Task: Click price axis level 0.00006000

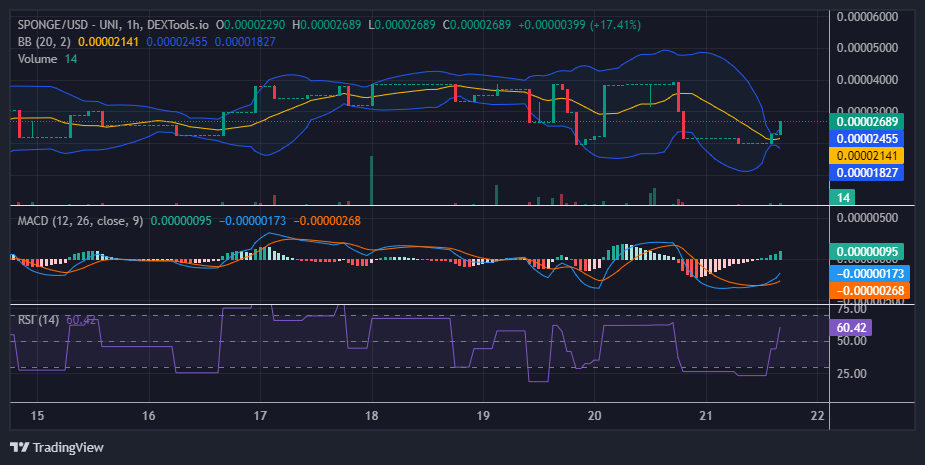Action: tap(867, 17)
